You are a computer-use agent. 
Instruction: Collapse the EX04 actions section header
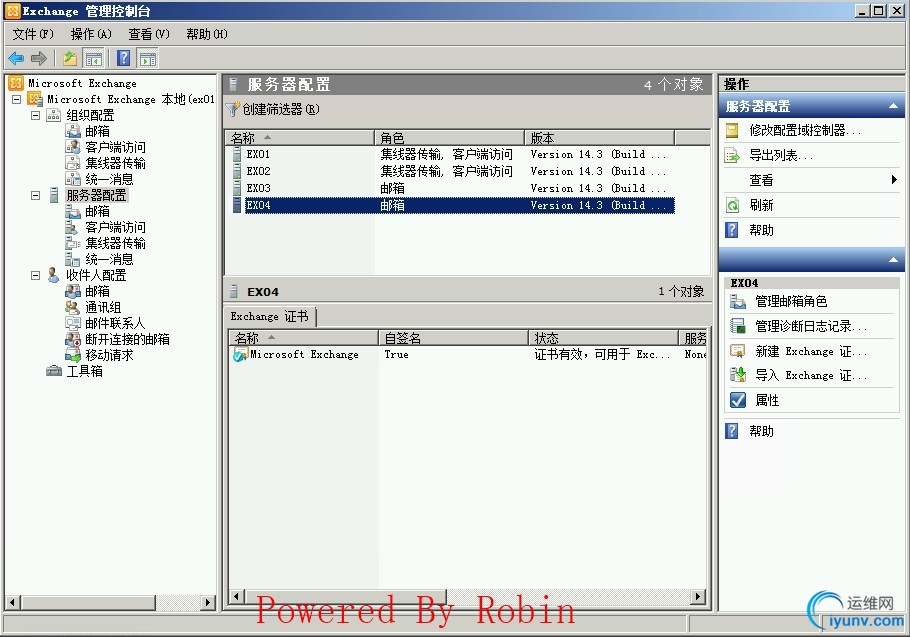click(893, 260)
